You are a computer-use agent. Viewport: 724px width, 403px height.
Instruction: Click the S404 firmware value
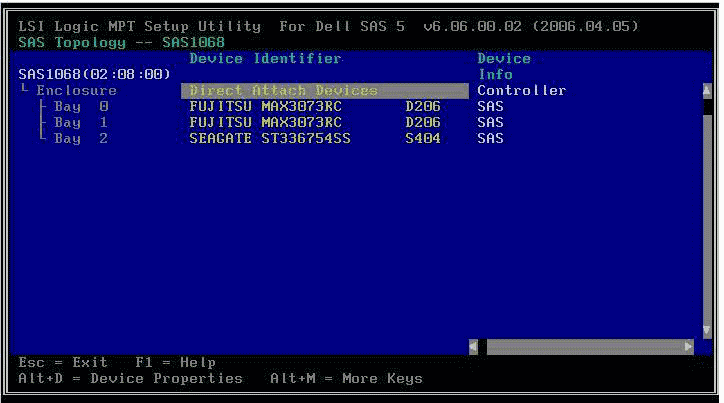pyautogui.click(x=423, y=138)
